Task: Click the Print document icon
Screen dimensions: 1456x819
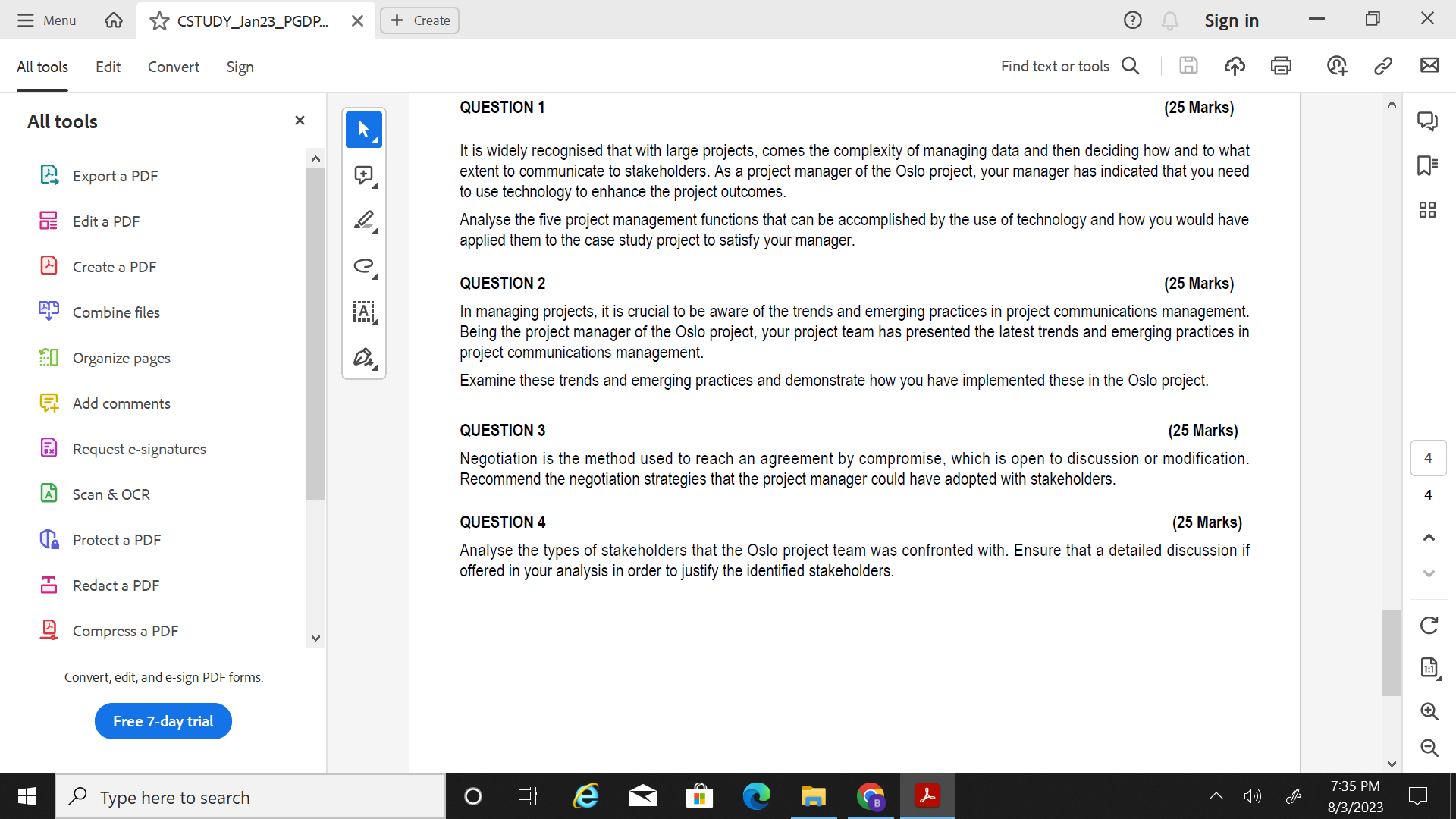Action: point(1281,66)
